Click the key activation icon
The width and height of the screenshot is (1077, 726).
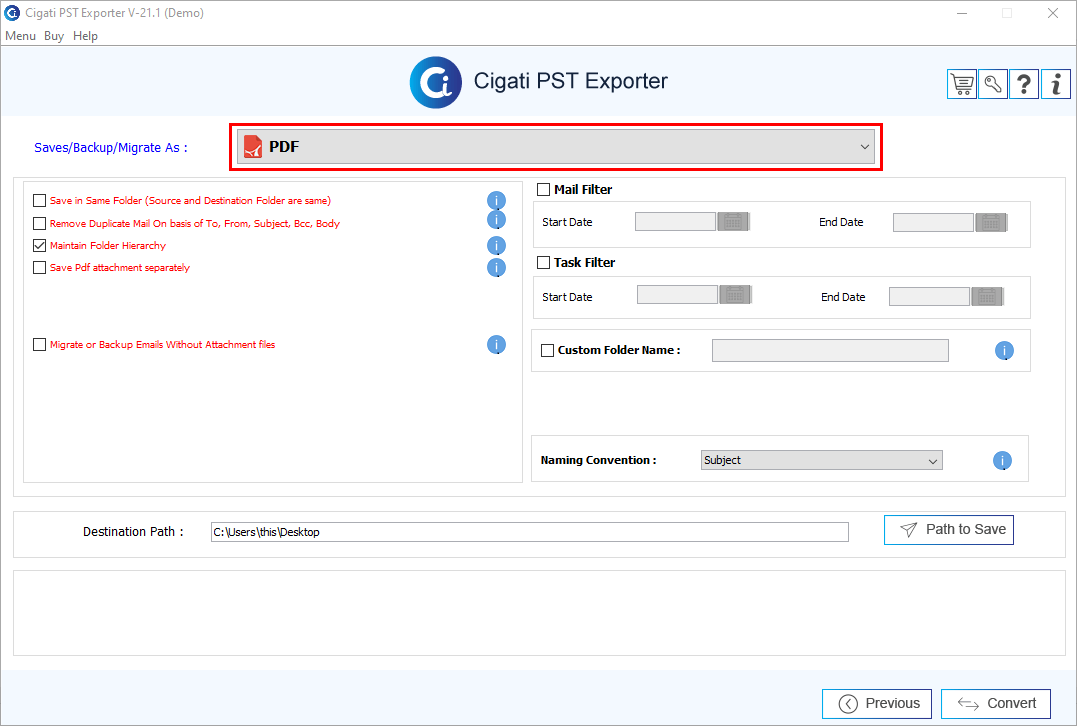(993, 84)
